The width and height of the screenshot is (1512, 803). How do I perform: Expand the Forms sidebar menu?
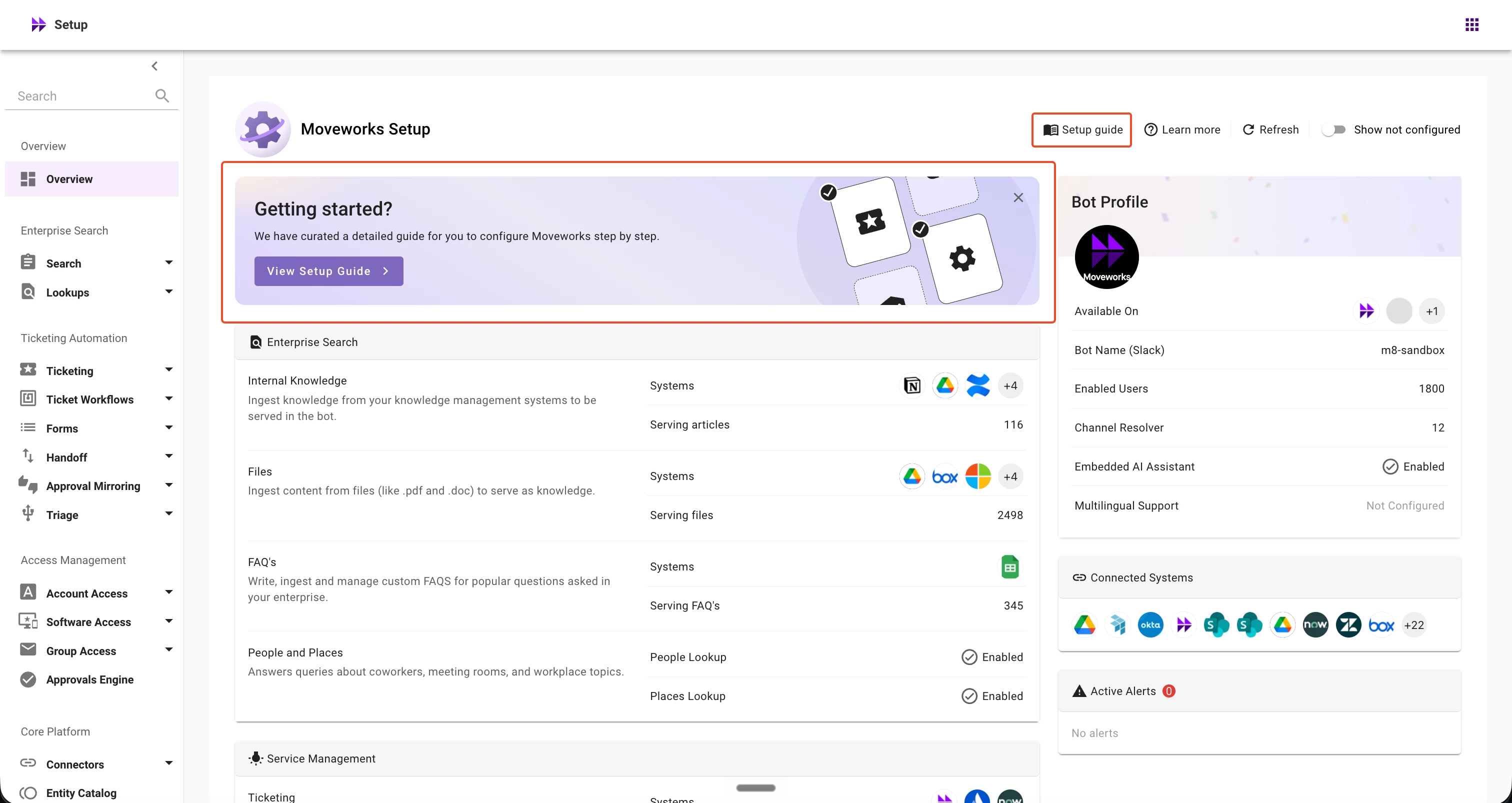pos(168,428)
